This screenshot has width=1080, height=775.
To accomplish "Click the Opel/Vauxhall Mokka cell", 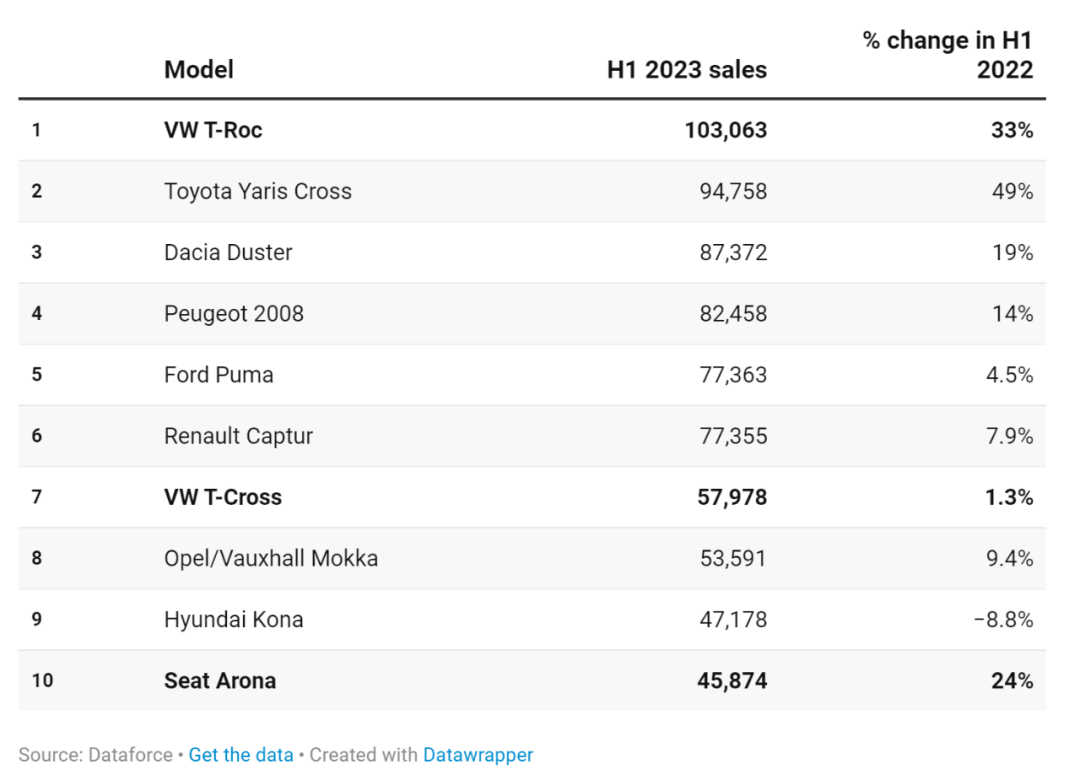I will pos(271,558).
